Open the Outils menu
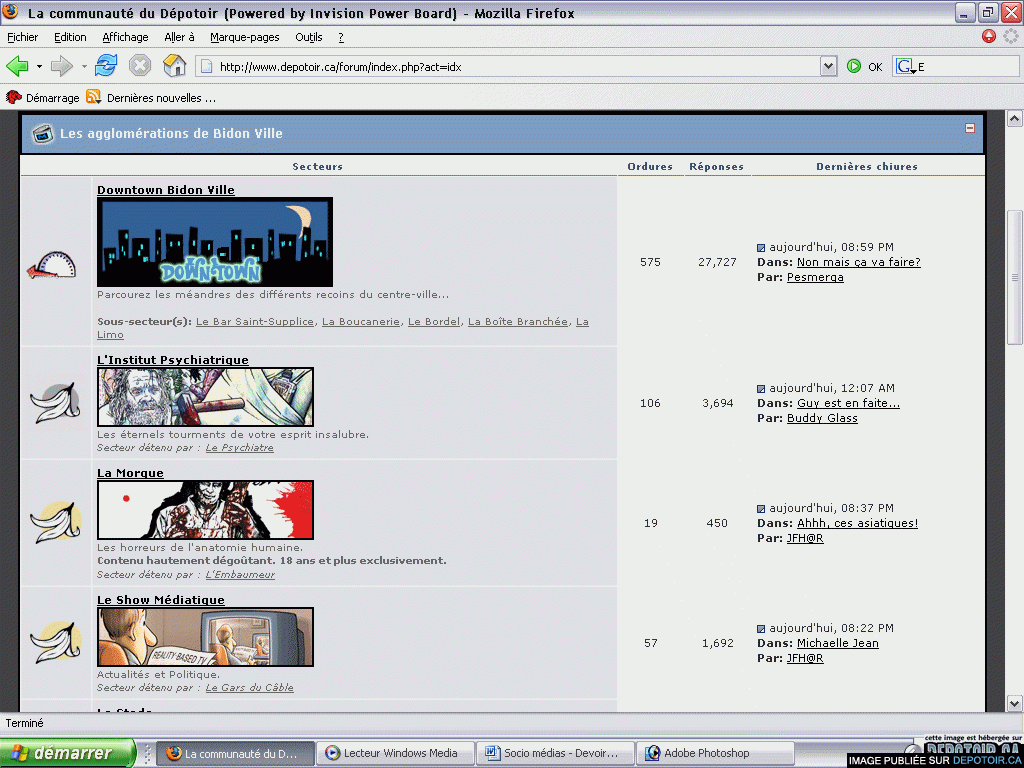Screen dimensions: 1024x768 point(309,37)
